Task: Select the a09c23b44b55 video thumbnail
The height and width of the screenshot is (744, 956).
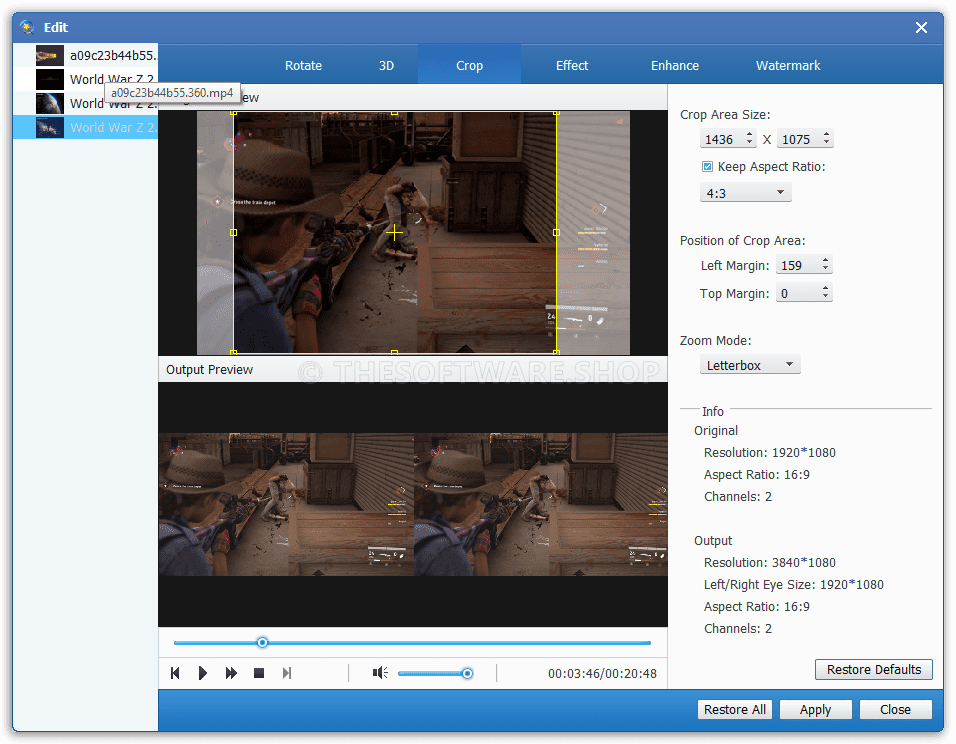Action: pyautogui.click(x=49, y=55)
